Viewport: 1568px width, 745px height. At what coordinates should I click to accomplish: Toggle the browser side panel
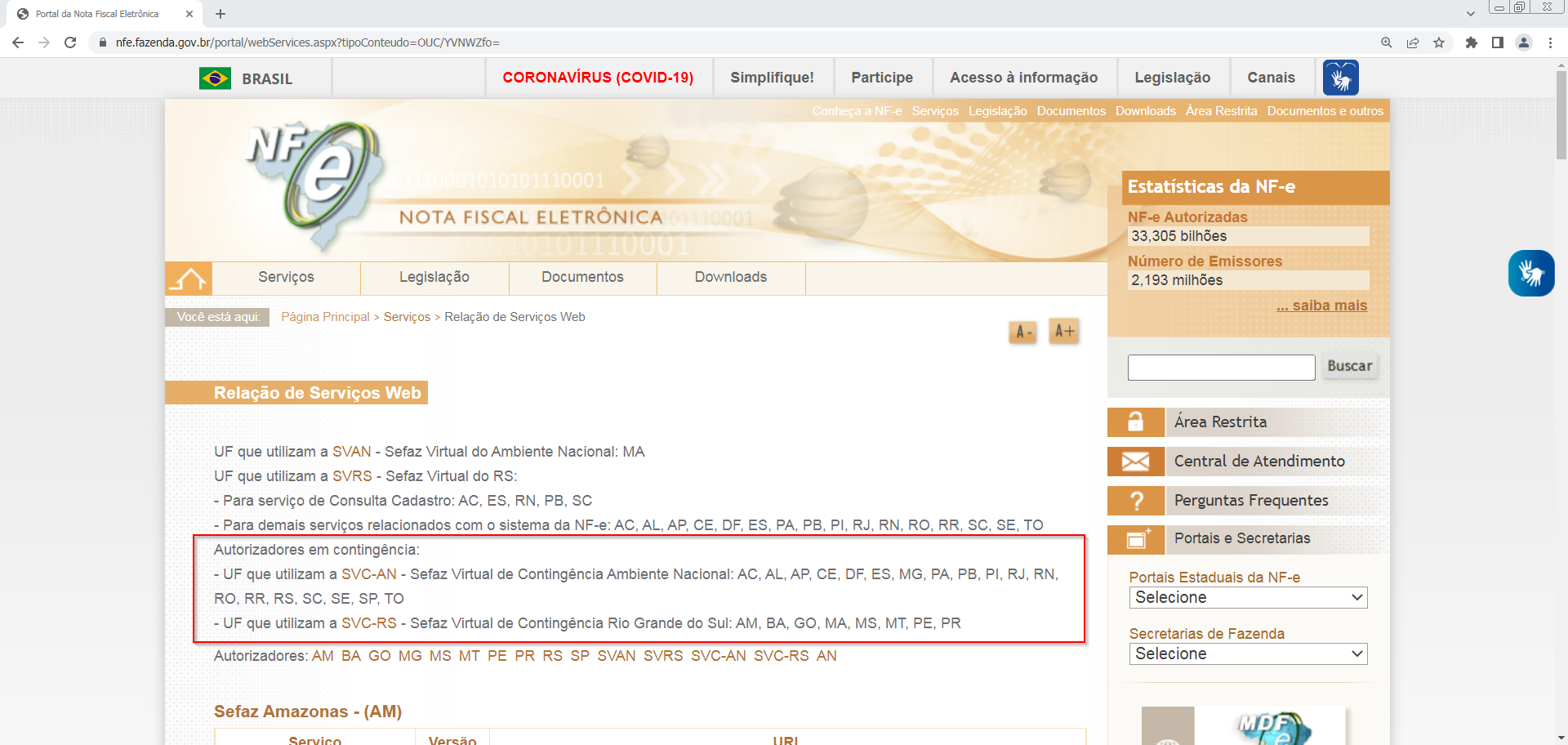1498,42
